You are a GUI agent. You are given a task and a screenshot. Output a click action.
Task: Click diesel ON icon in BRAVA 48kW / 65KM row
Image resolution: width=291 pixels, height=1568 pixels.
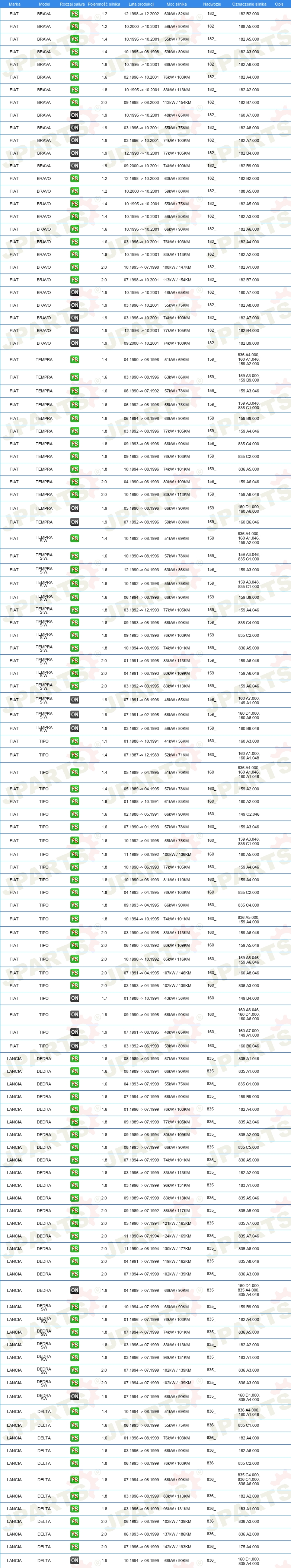[74, 115]
